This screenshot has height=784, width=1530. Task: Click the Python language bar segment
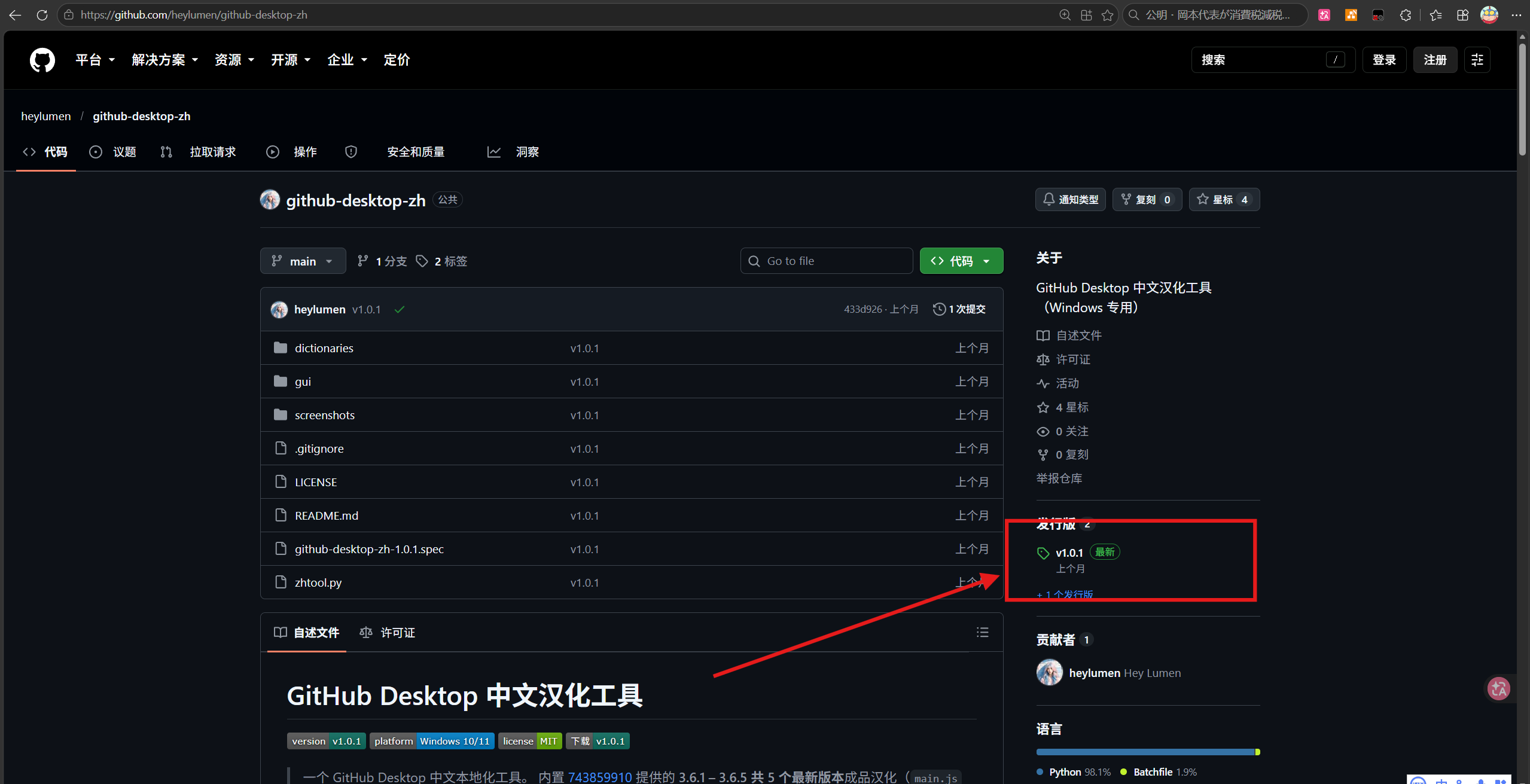[1145, 752]
